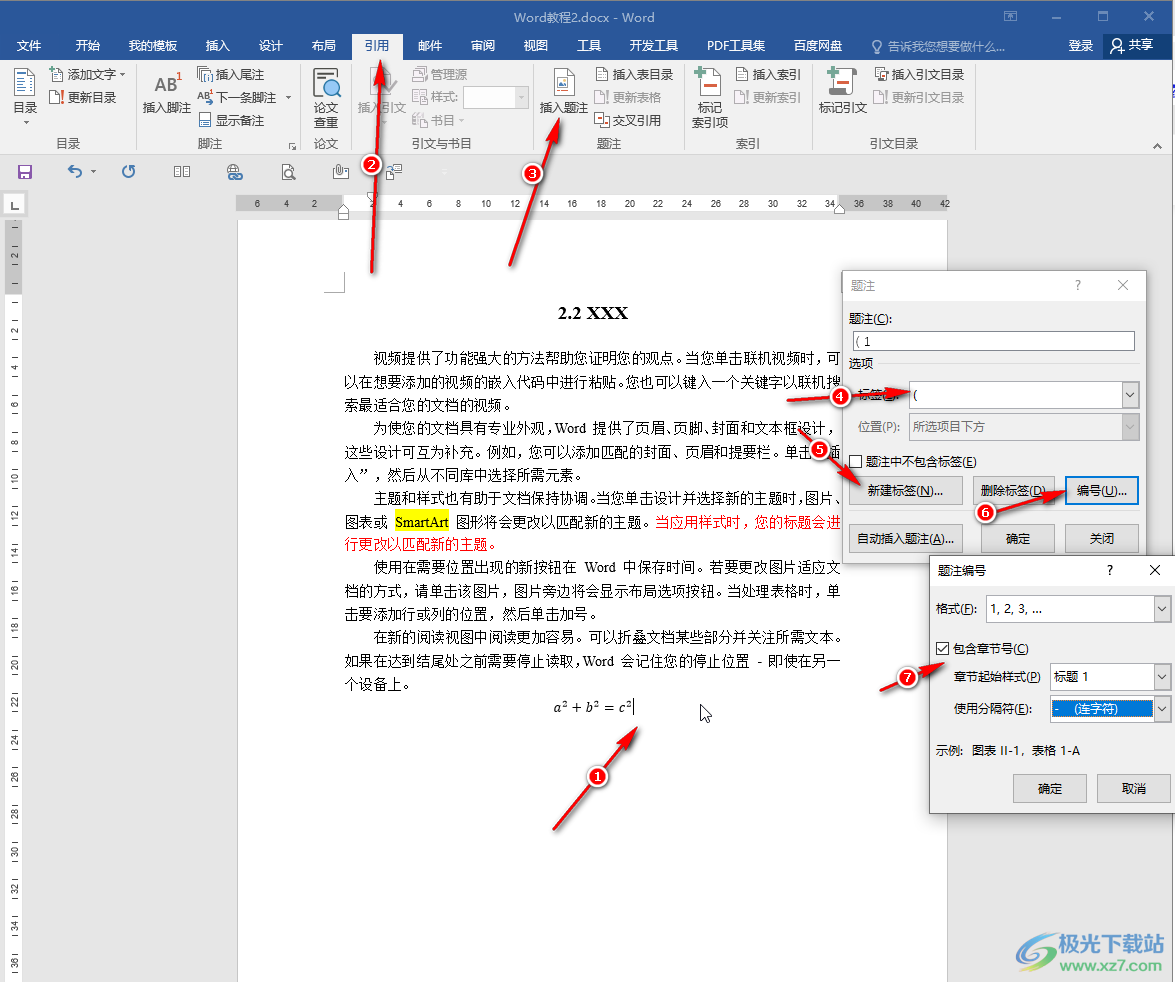Image resolution: width=1175 pixels, height=982 pixels.
Task: Click Show Notes (显示备注)
Action: coord(231,120)
